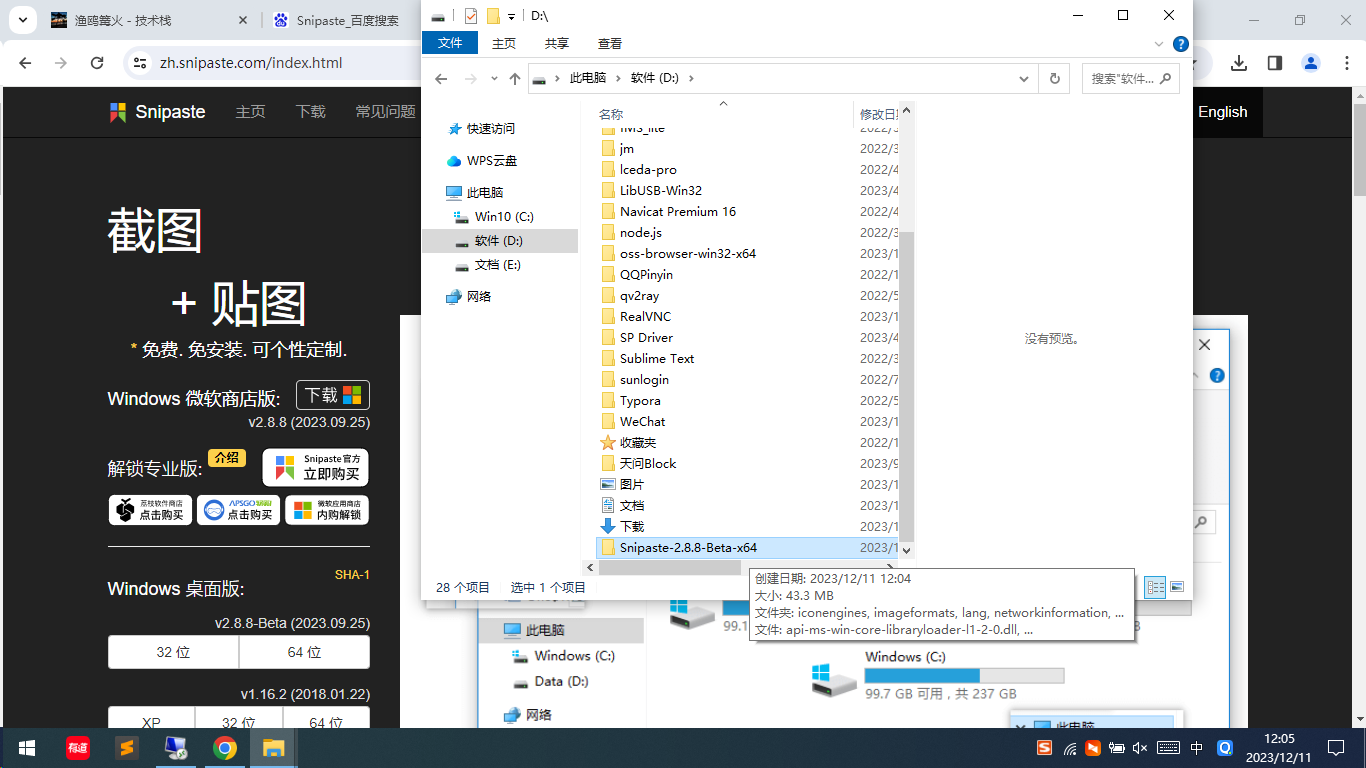Select 网络 in Explorer navigation pane
The width and height of the screenshot is (1366, 768).
coord(478,296)
